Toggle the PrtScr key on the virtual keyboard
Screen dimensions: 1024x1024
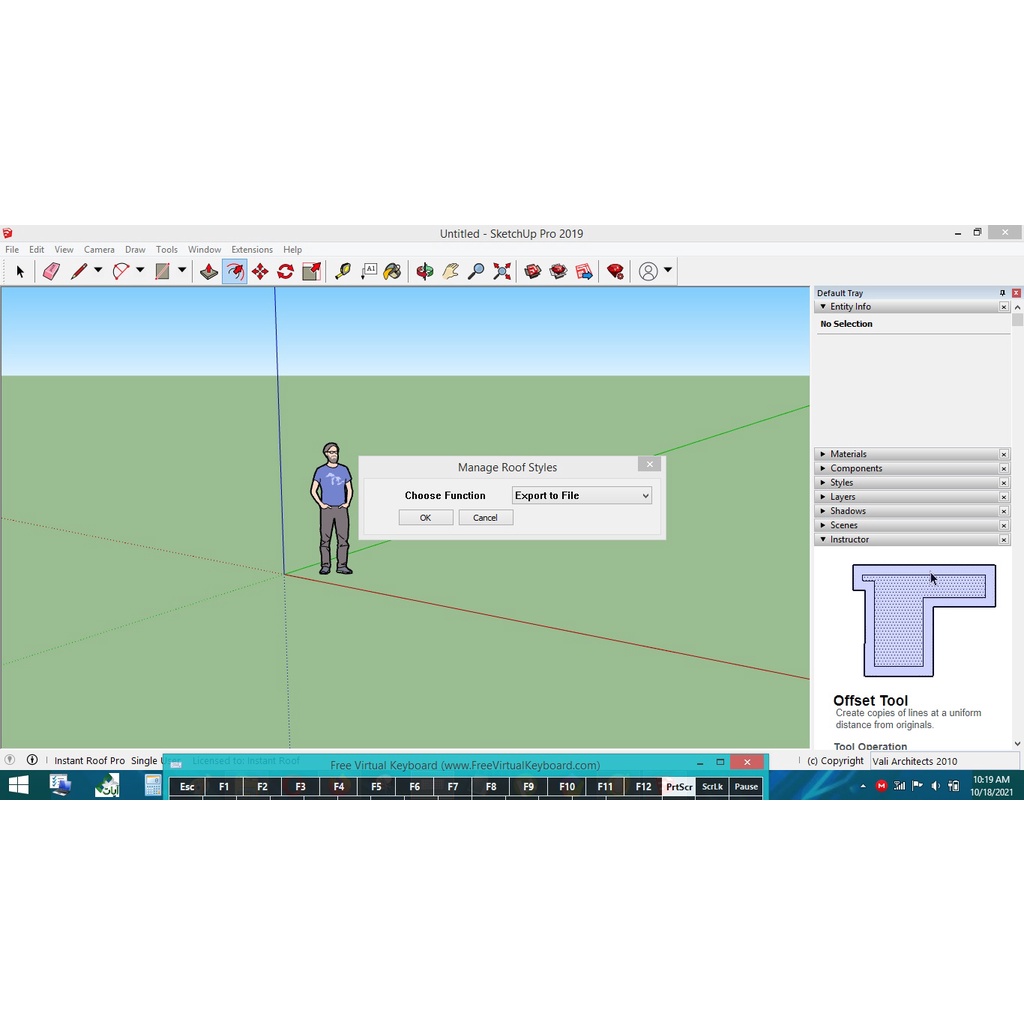(678, 787)
